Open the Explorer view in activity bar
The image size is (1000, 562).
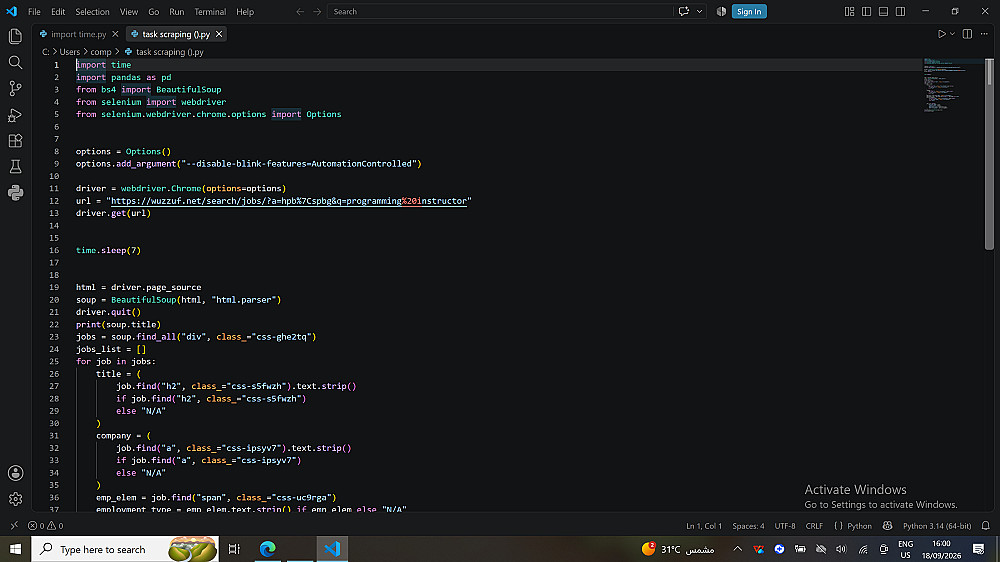15,36
